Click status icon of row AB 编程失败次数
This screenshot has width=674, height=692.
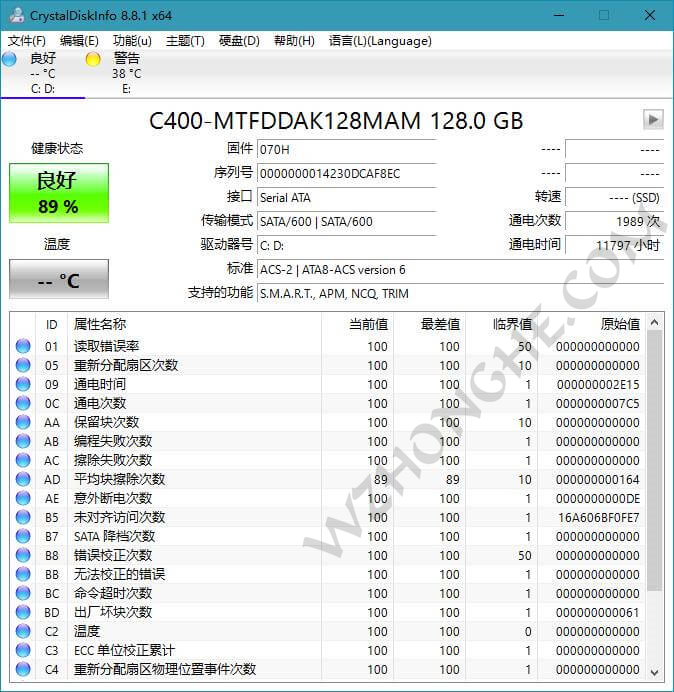(23, 441)
